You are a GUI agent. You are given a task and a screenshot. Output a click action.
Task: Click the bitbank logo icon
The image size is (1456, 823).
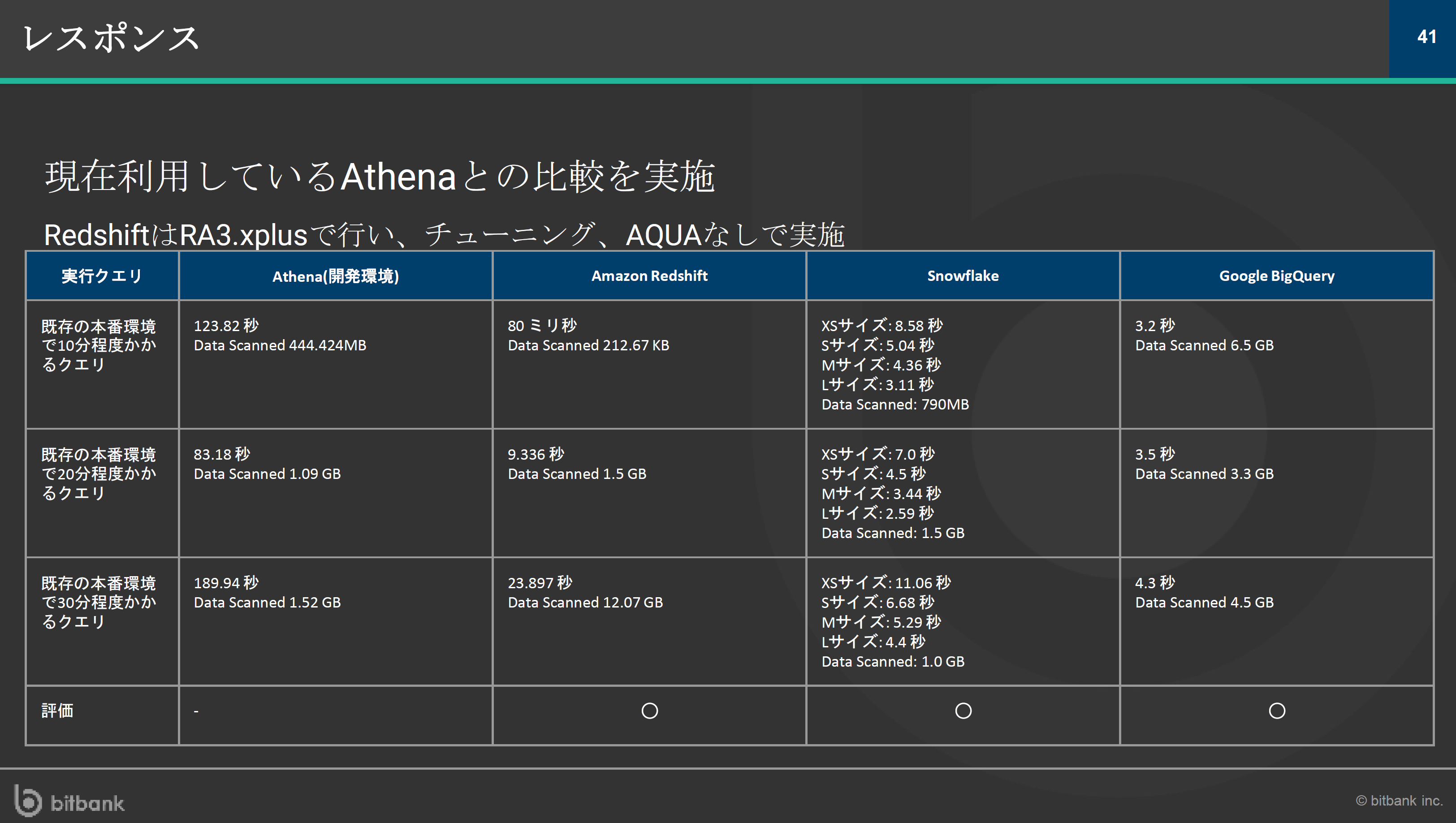28,801
